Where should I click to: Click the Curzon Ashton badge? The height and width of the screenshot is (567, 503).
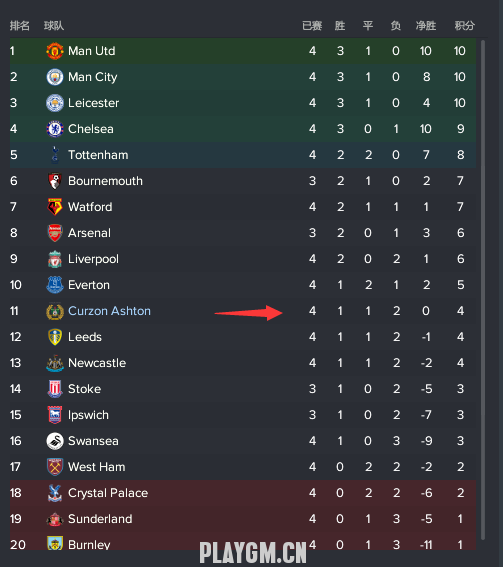(x=55, y=311)
